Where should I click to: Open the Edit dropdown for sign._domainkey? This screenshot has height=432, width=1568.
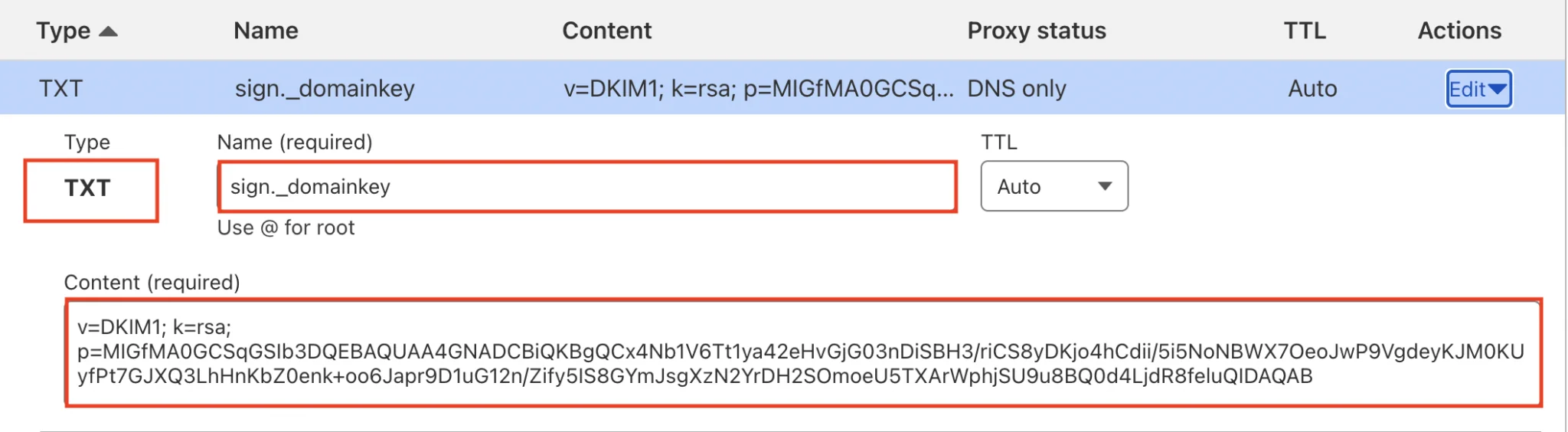tap(1478, 90)
